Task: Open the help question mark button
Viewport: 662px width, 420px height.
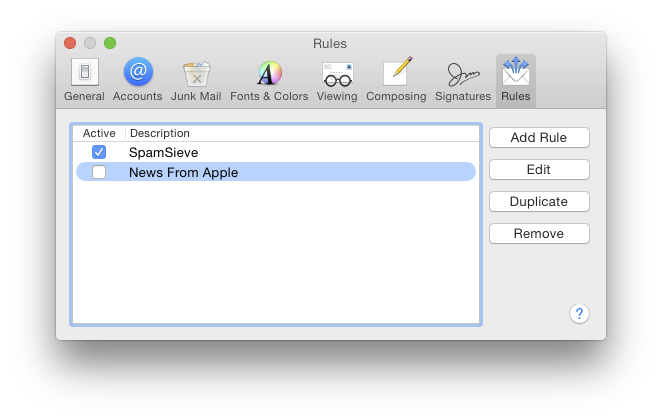Action: (x=579, y=314)
